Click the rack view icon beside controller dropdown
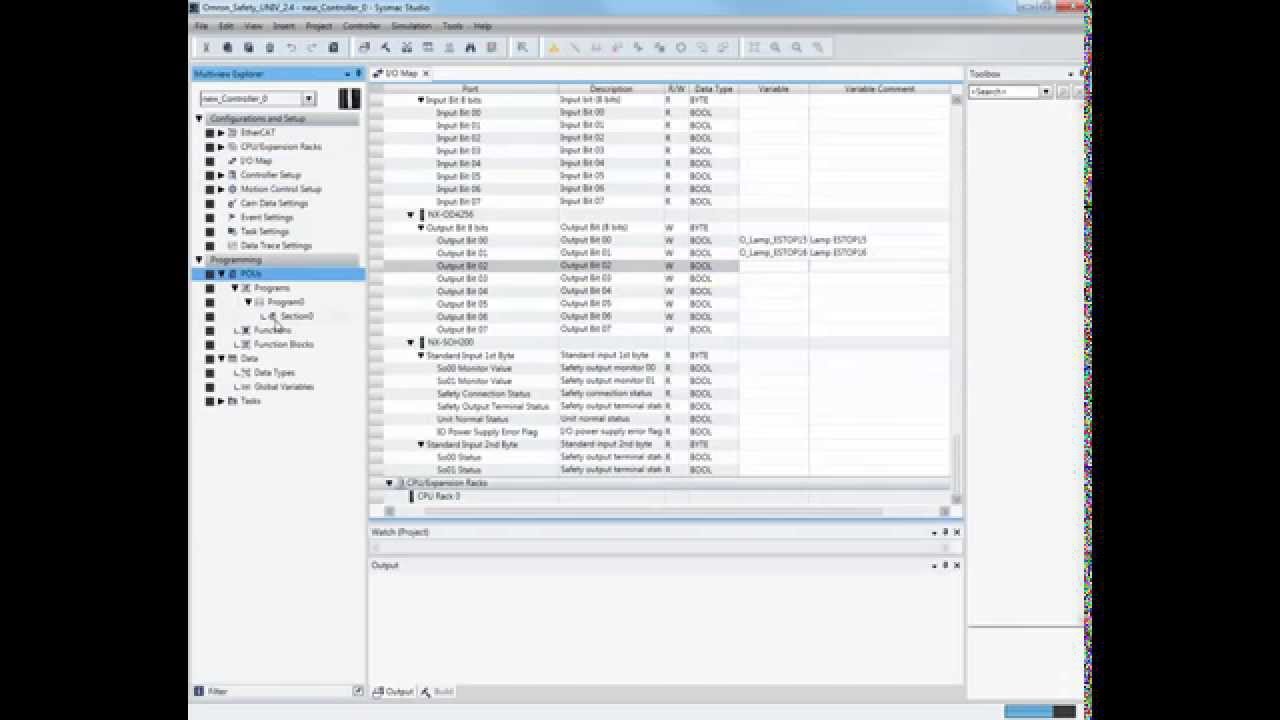The height and width of the screenshot is (720, 1280). [x=349, y=98]
